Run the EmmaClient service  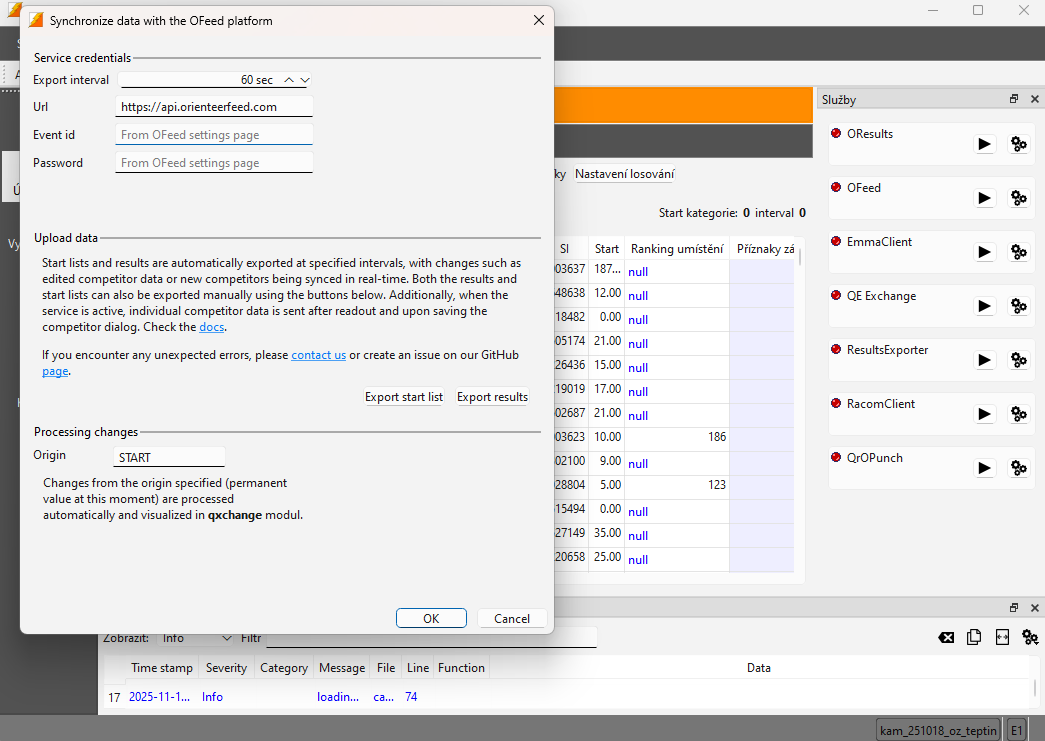tap(985, 252)
